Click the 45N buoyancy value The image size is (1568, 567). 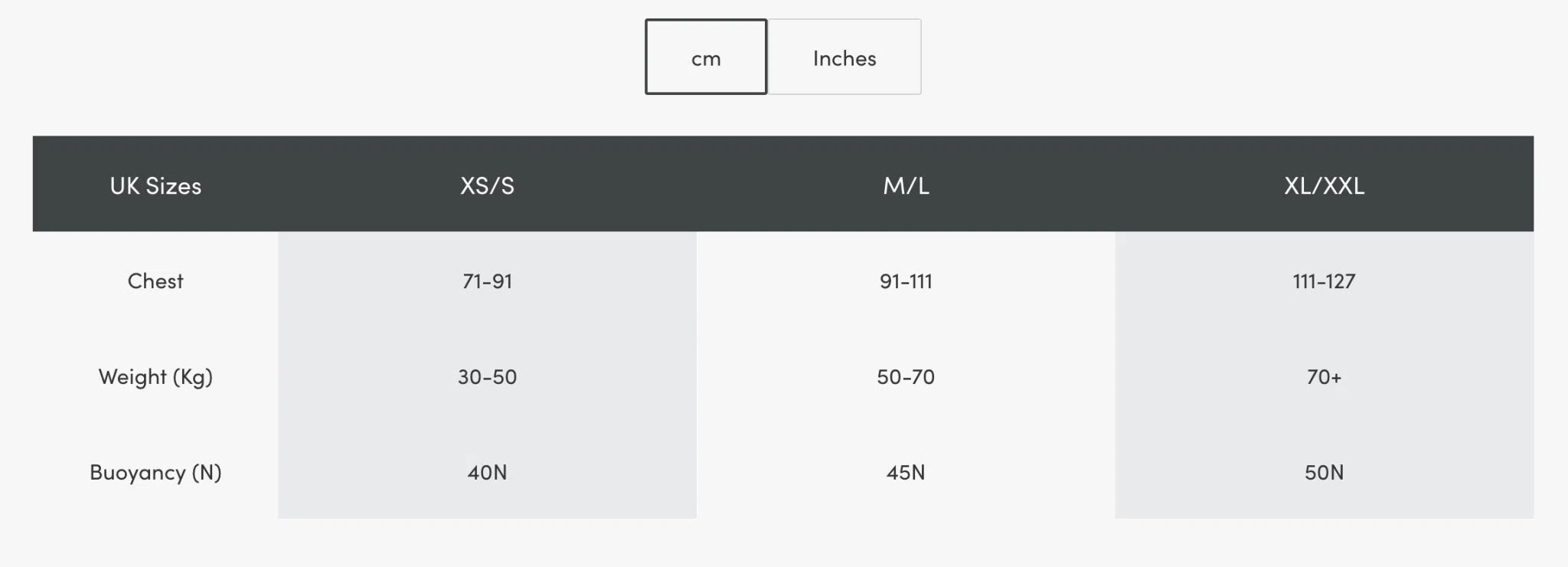[906, 473]
